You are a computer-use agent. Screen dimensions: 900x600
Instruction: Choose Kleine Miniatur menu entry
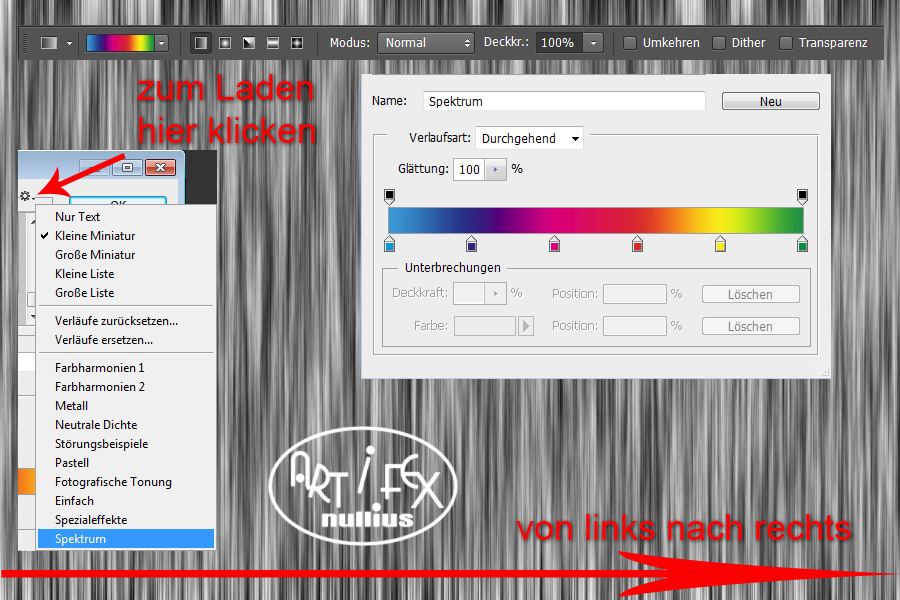point(126,235)
